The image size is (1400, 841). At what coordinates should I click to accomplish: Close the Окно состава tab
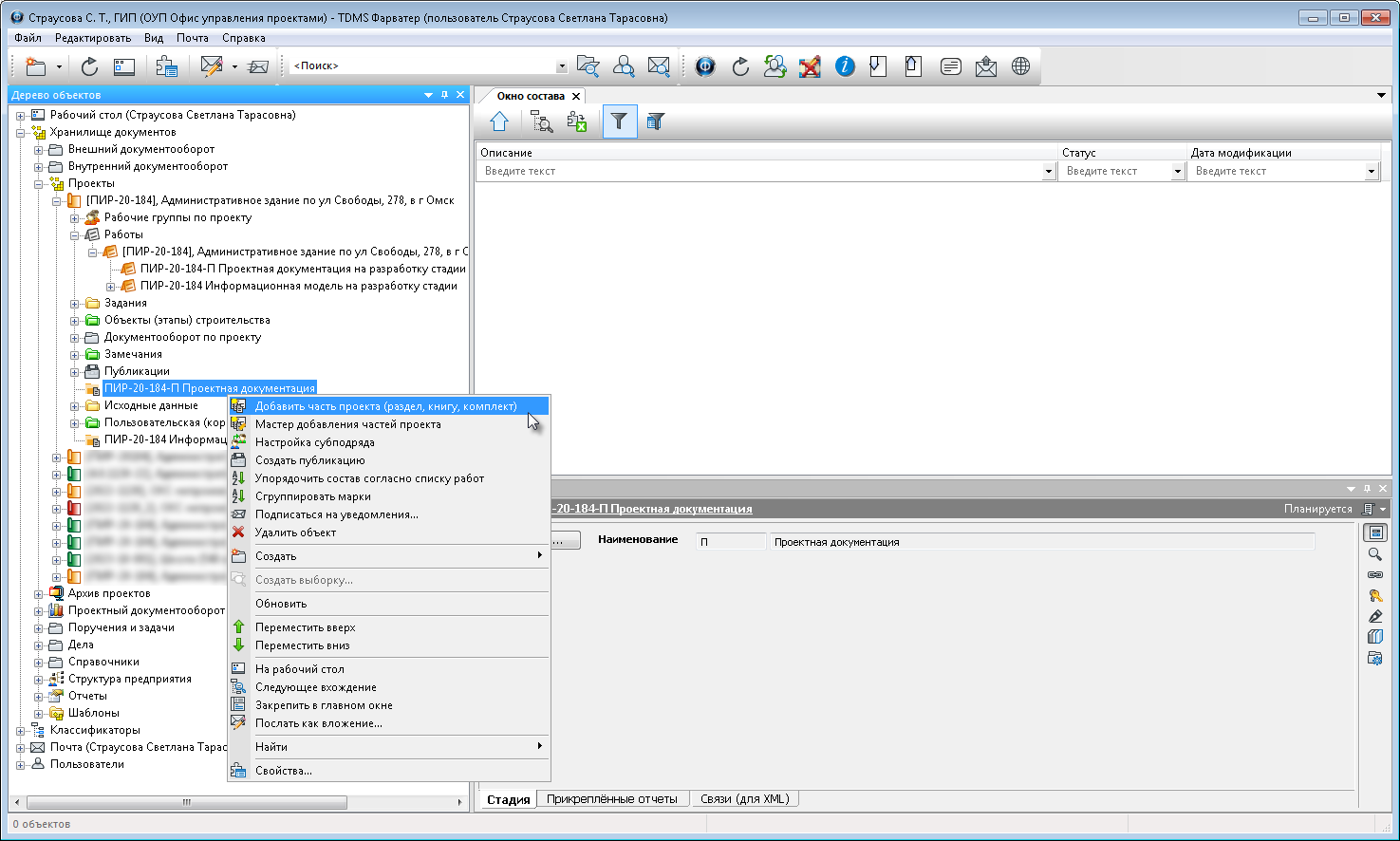(x=576, y=96)
